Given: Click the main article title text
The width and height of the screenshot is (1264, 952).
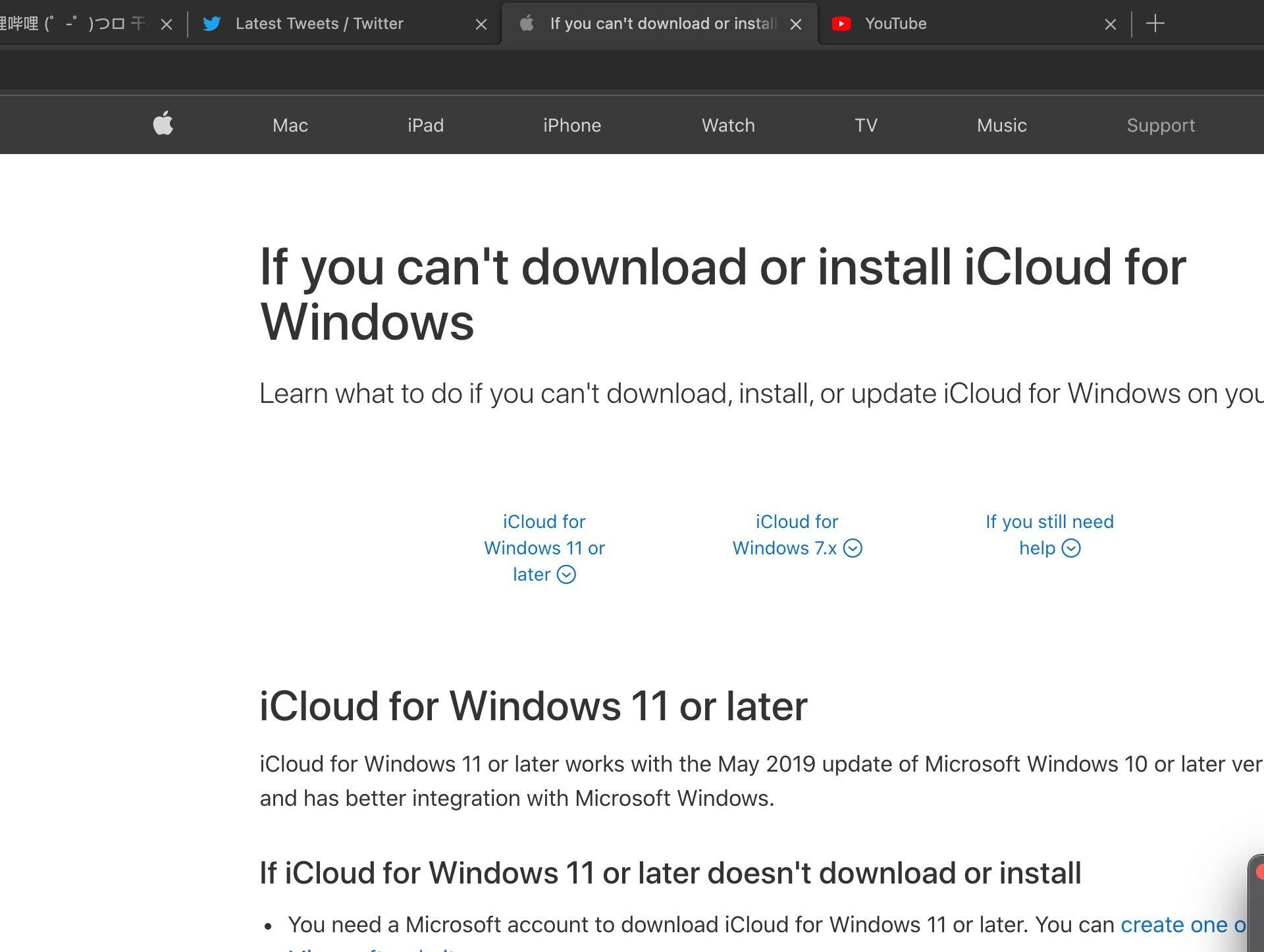Looking at the screenshot, I should [723, 294].
